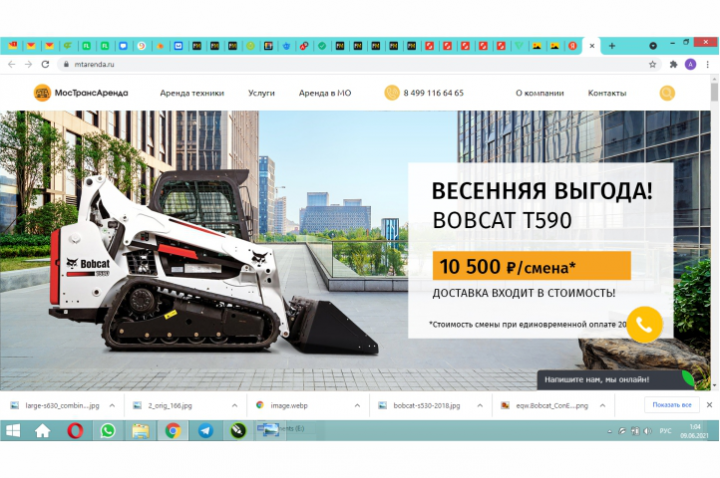The height and width of the screenshot is (478, 720).
Task: Open downloaded file bobcat-s530-2018.jpg
Action: 419,405
